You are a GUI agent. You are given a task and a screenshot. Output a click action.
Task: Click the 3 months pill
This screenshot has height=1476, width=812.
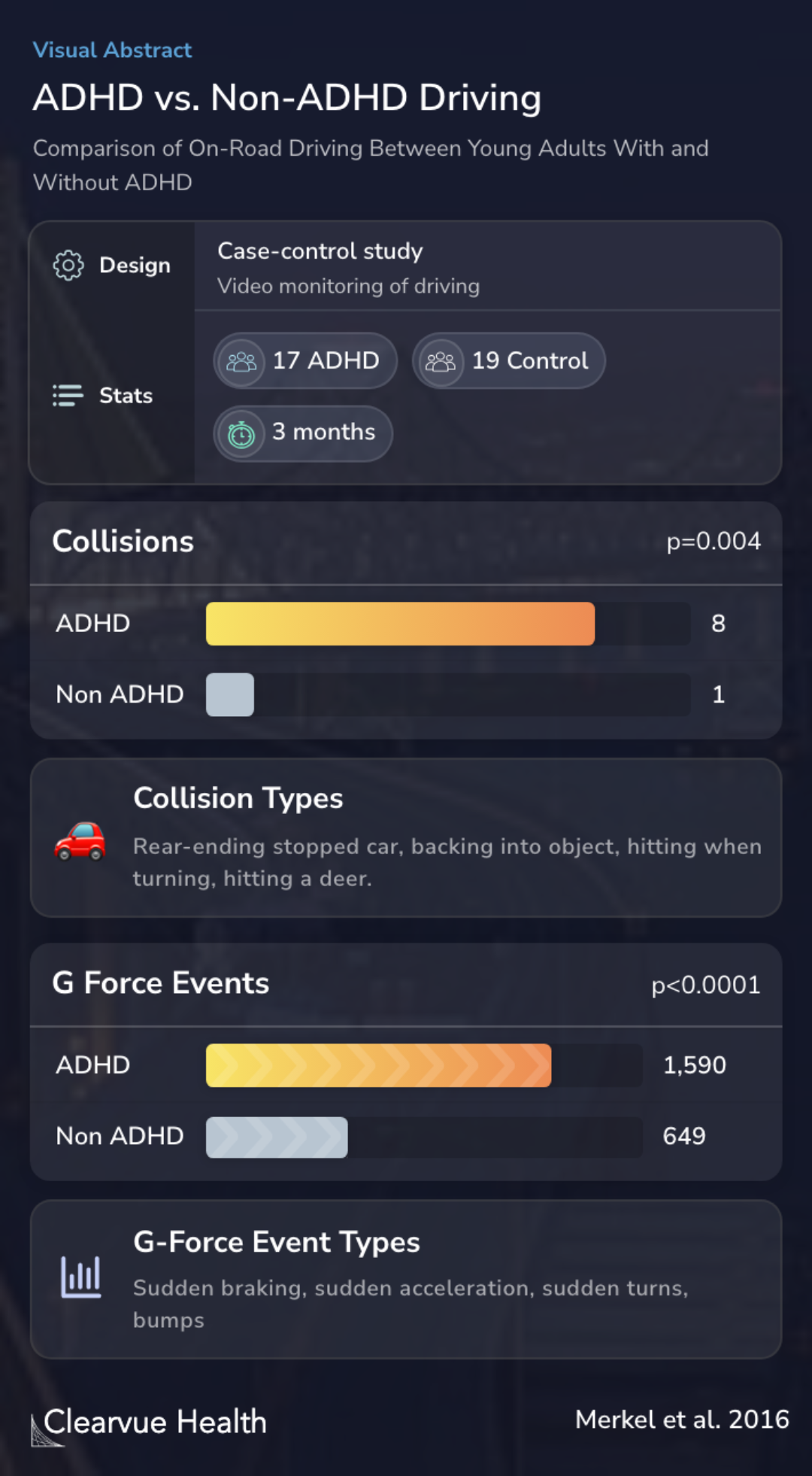(x=303, y=433)
